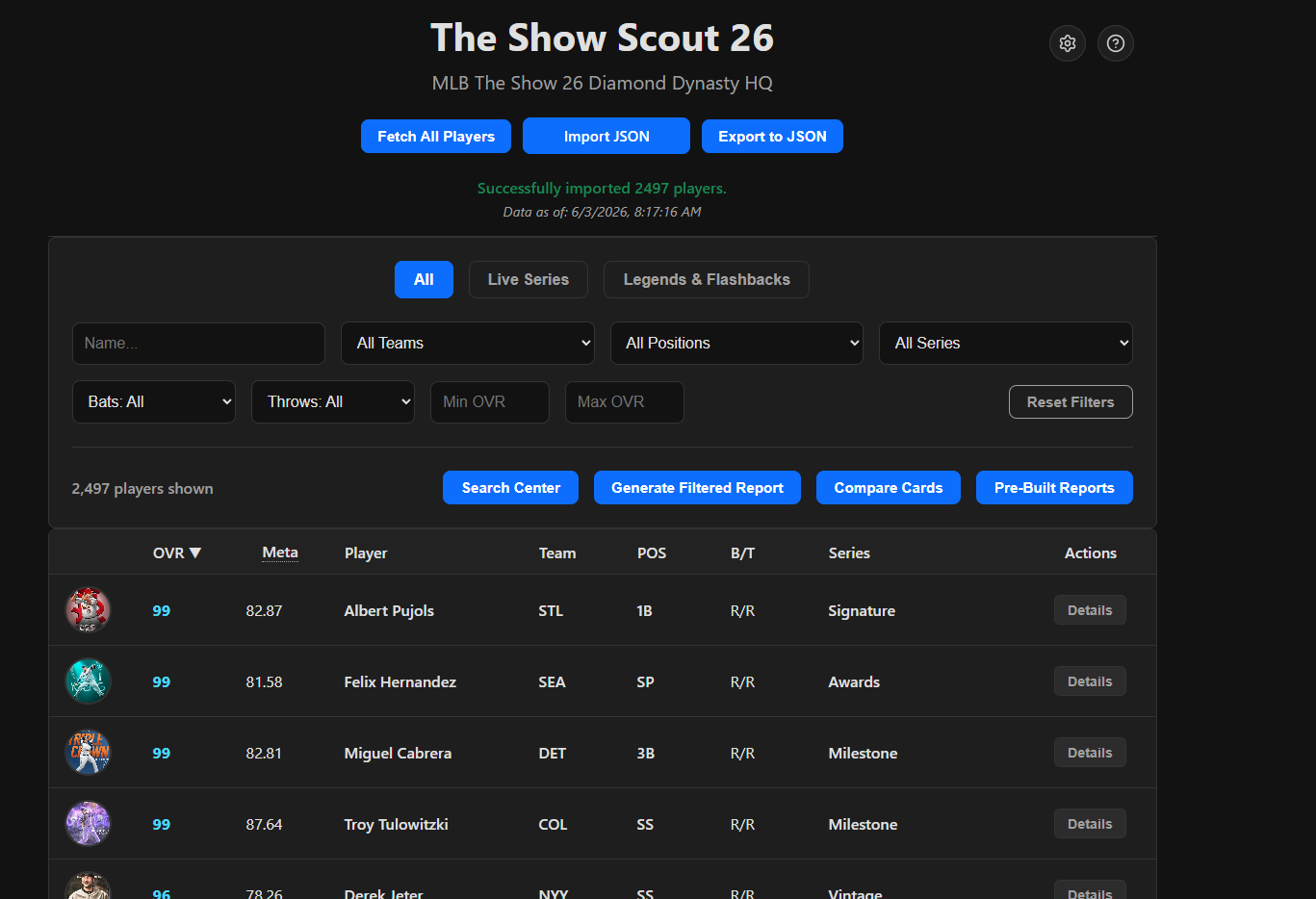Click the Meta column header
Image resolution: width=1316 pixels, height=899 pixels.
(280, 552)
